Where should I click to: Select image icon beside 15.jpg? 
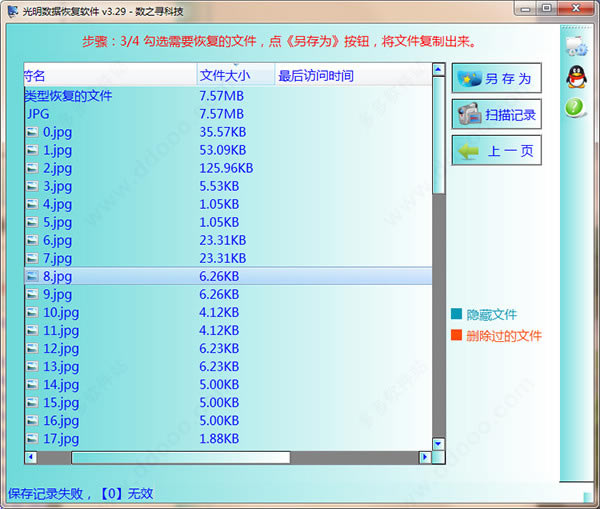click(32, 402)
